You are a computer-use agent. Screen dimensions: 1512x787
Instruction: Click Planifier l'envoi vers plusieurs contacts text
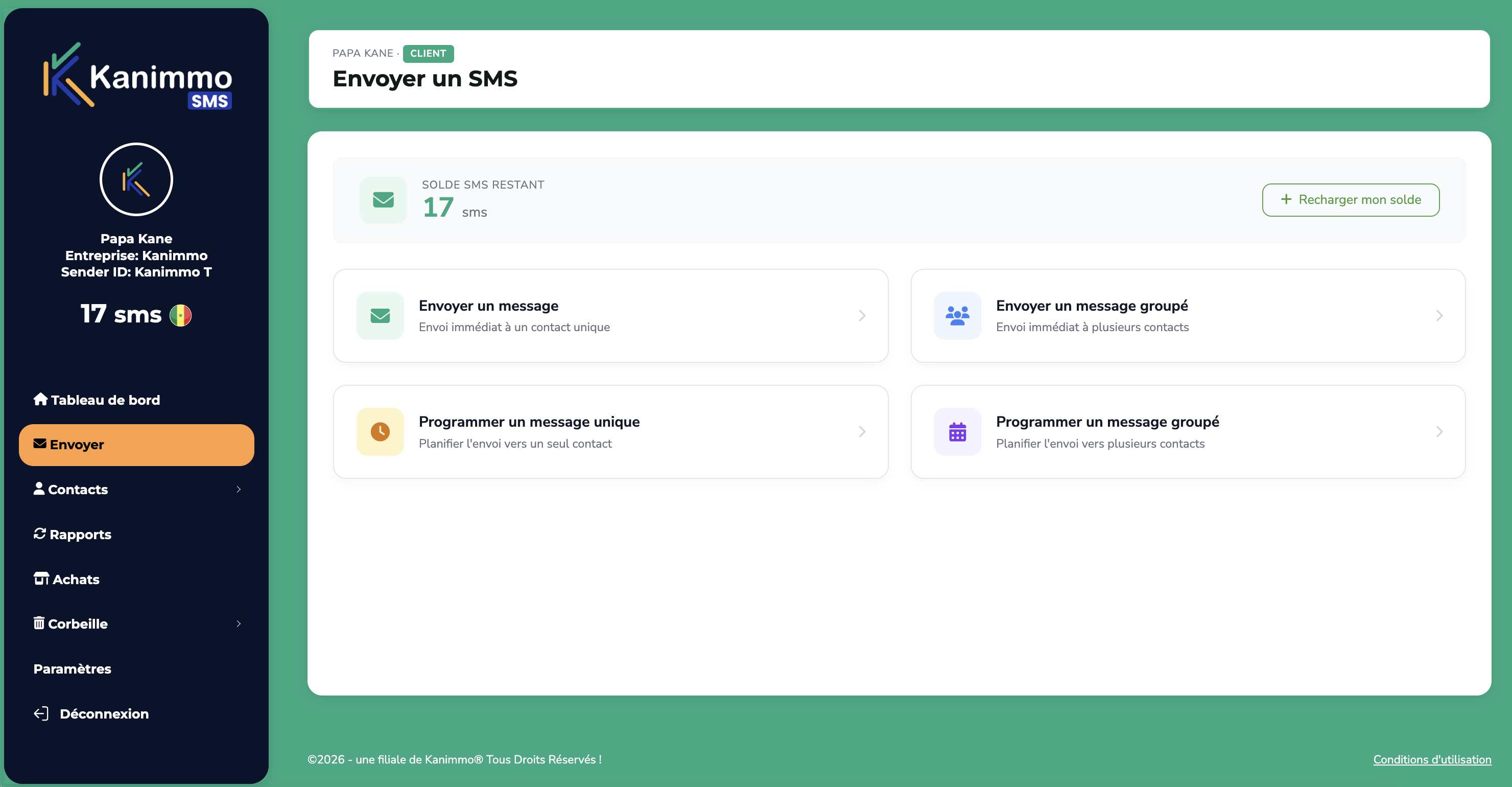[x=1100, y=444]
